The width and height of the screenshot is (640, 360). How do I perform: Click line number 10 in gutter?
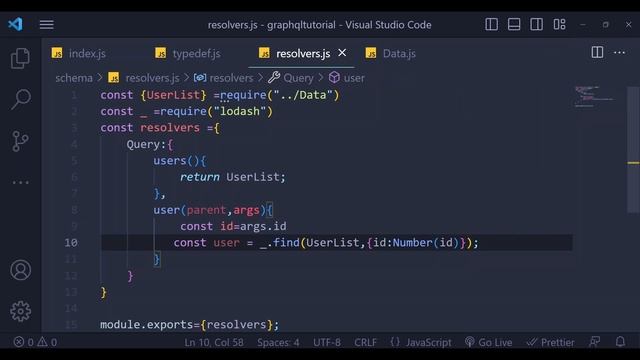tap(71, 243)
